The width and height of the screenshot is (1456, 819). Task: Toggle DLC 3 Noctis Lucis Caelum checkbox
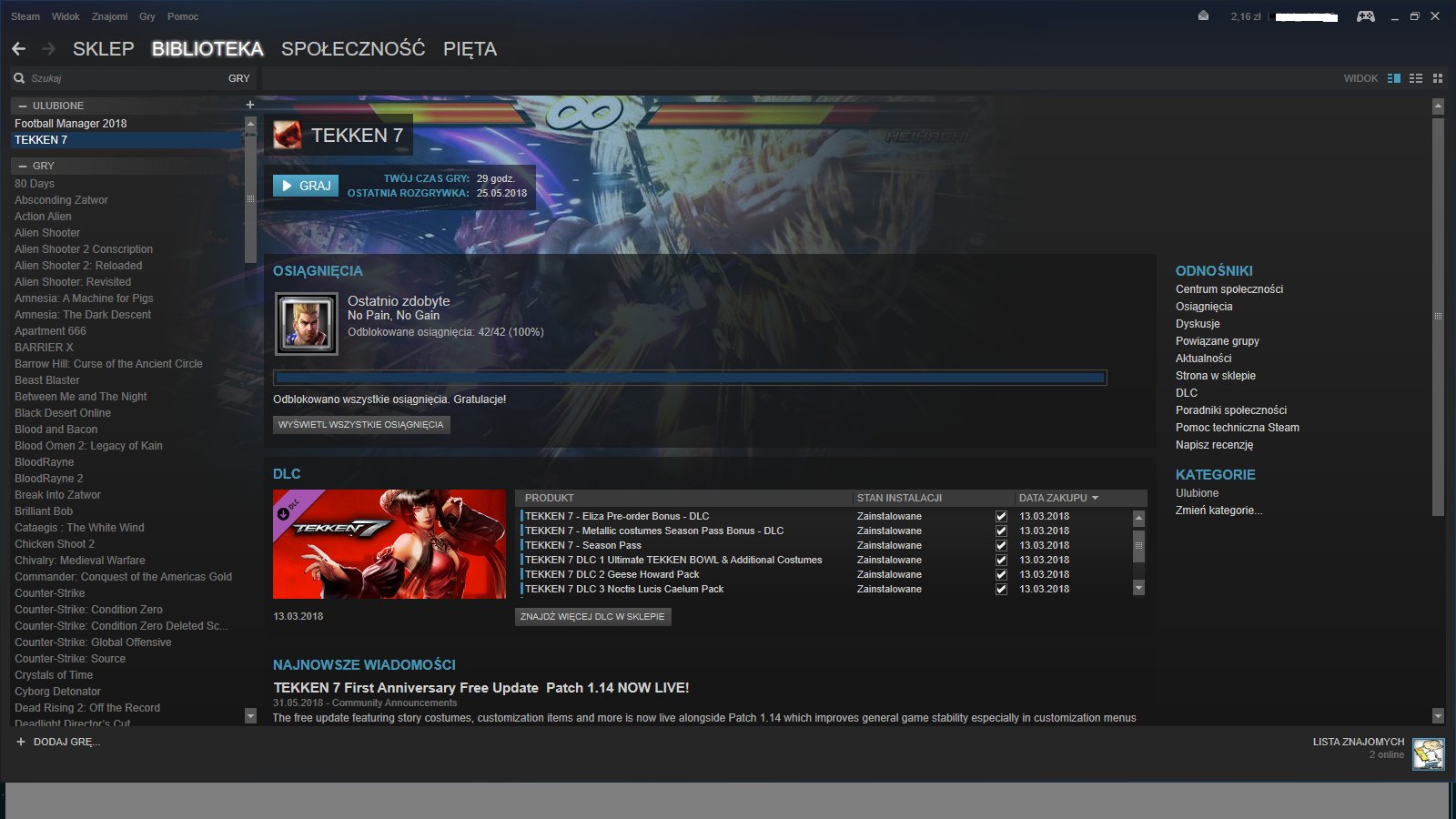[x=1001, y=589]
